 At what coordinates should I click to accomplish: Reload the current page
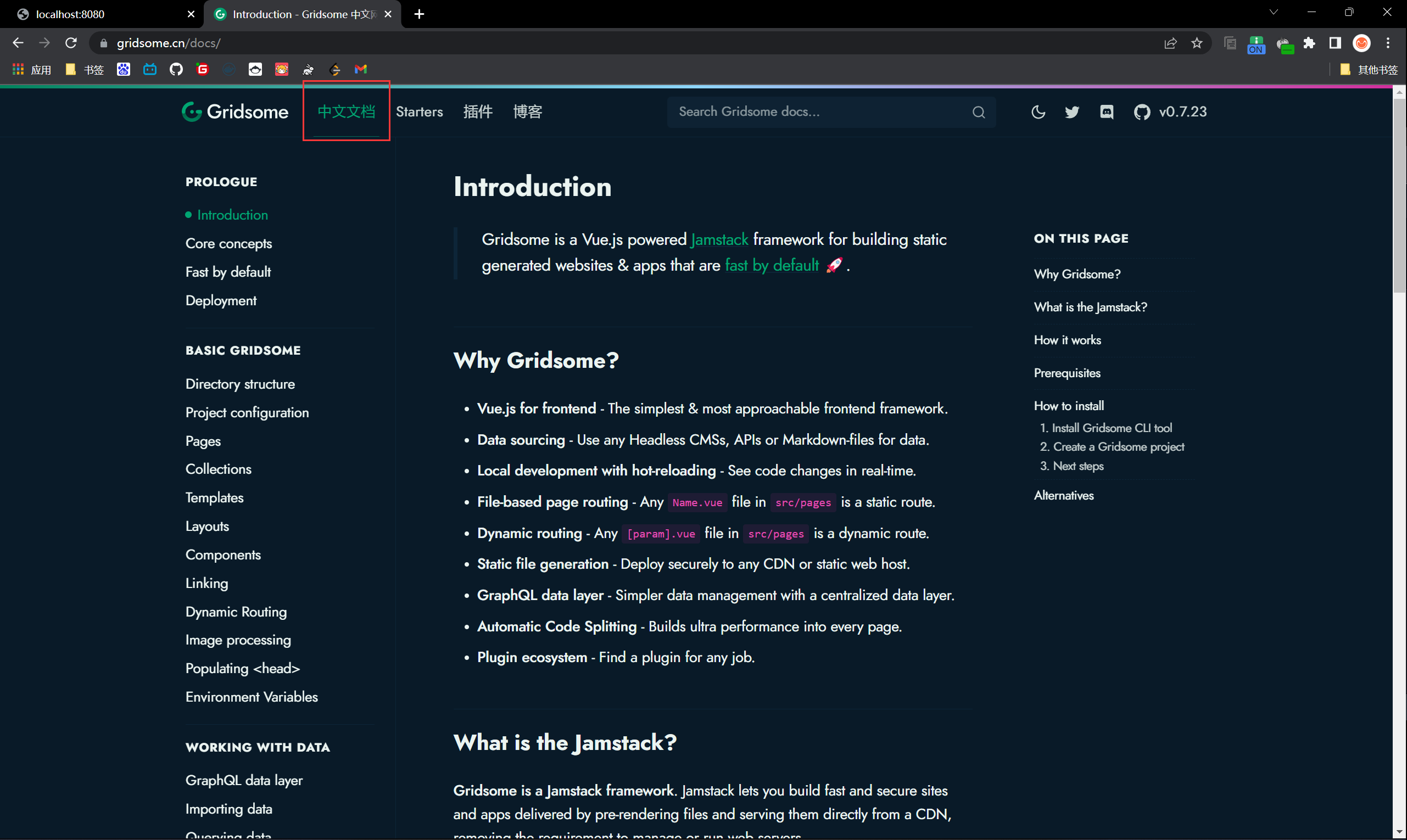click(71, 43)
